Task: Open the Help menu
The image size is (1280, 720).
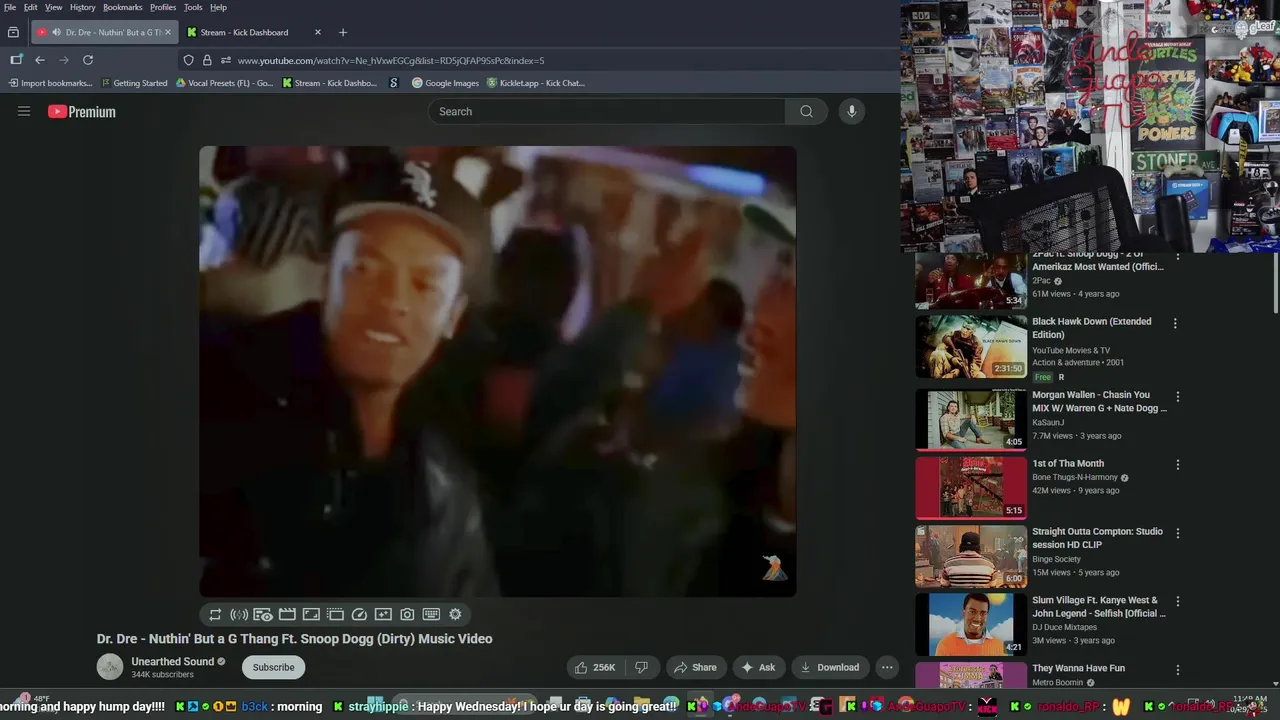Action: [218, 7]
